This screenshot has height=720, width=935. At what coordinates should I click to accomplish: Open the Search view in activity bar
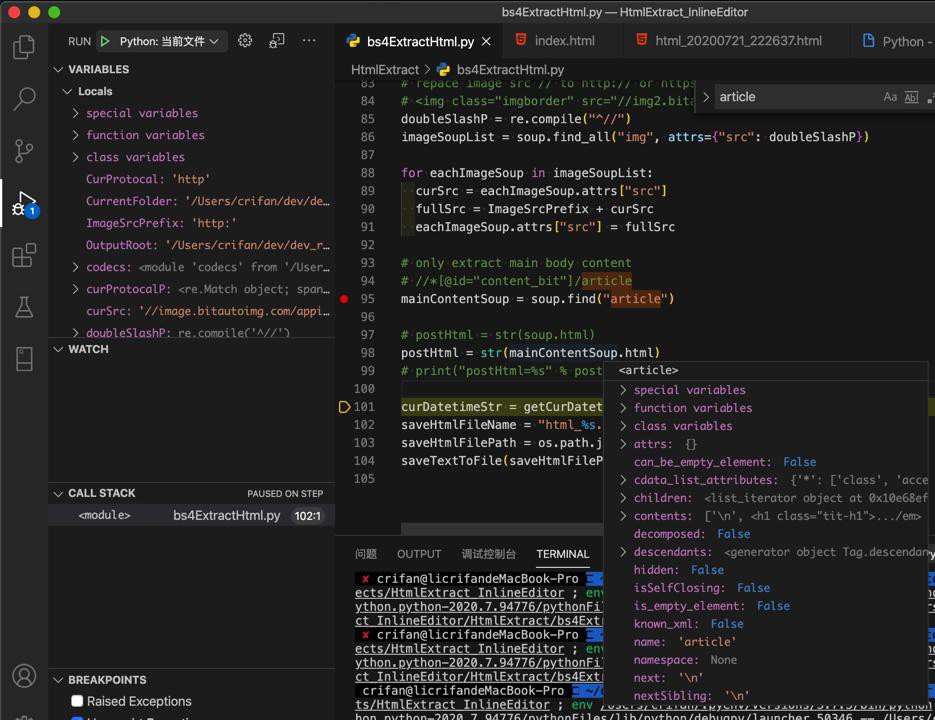pyautogui.click(x=24, y=99)
